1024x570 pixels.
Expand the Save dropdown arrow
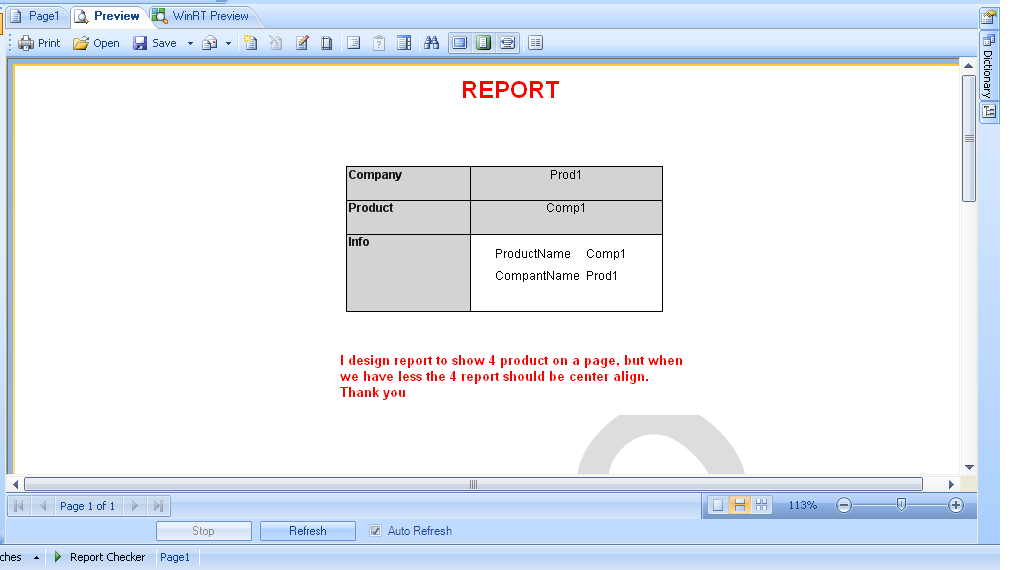point(190,44)
